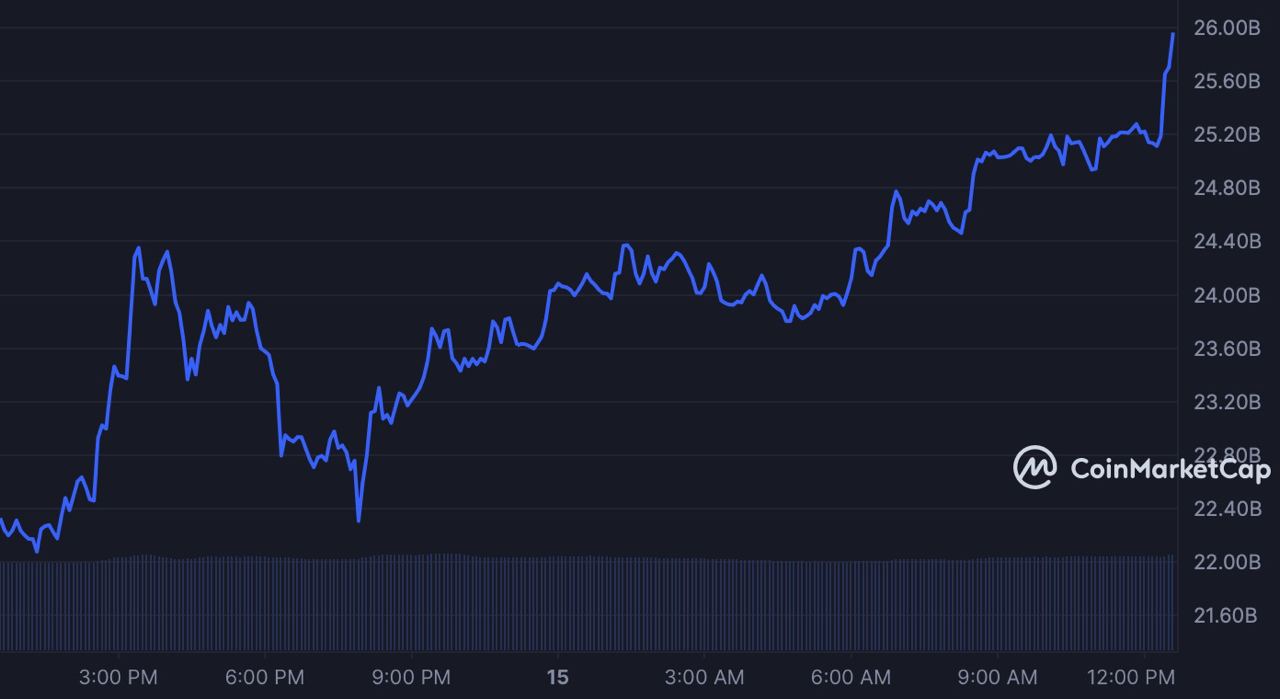1280x699 pixels.
Task: Click the 24.80B price axis label
Action: pyautogui.click(x=1227, y=188)
